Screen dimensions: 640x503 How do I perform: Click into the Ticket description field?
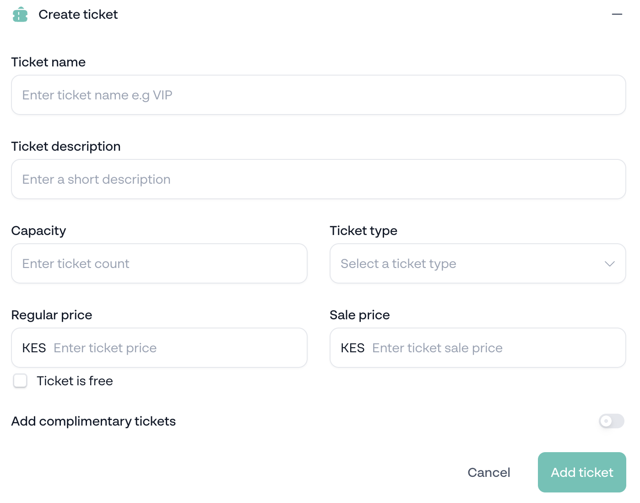(x=318, y=179)
